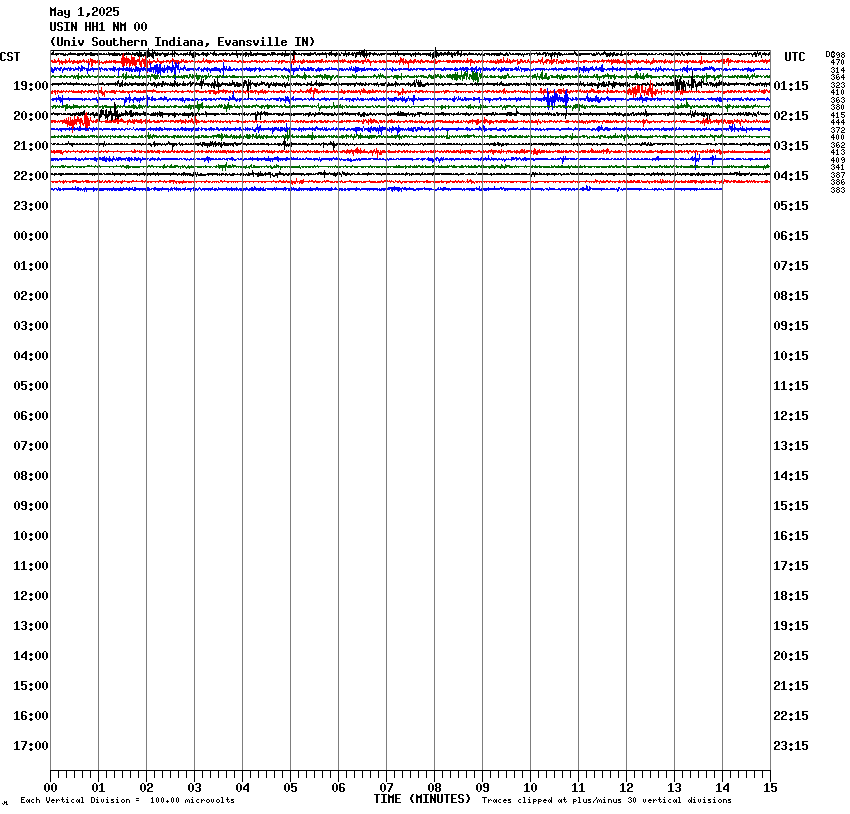Select the 23:00 CST time label

(x=31, y=206)
